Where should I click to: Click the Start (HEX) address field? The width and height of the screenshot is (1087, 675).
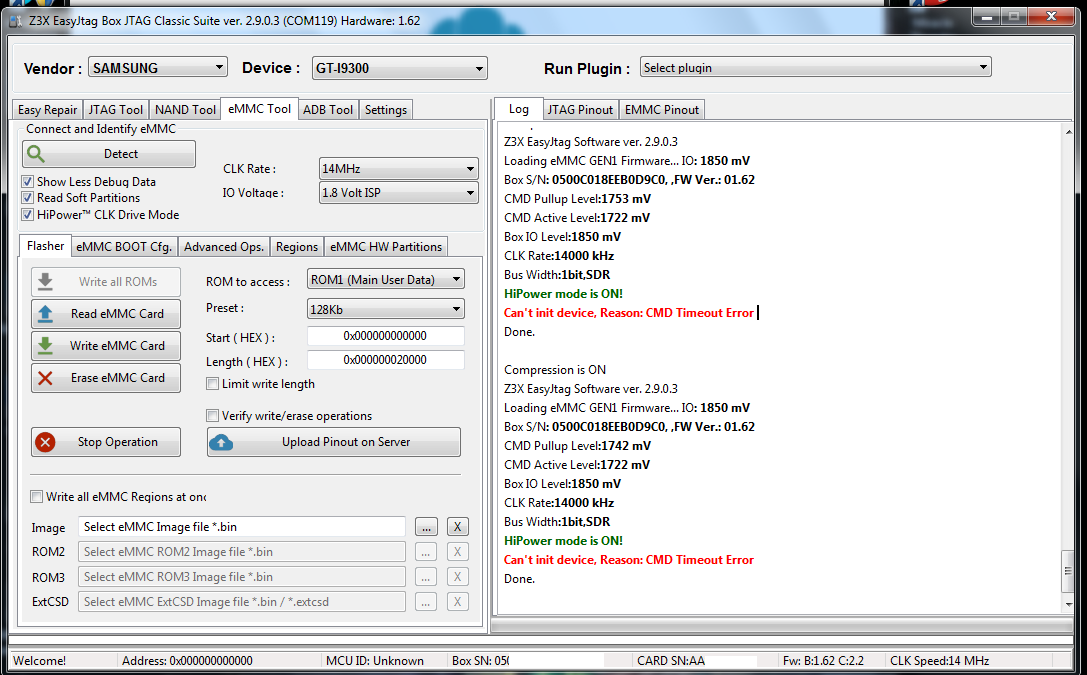[x=385, y=336]
